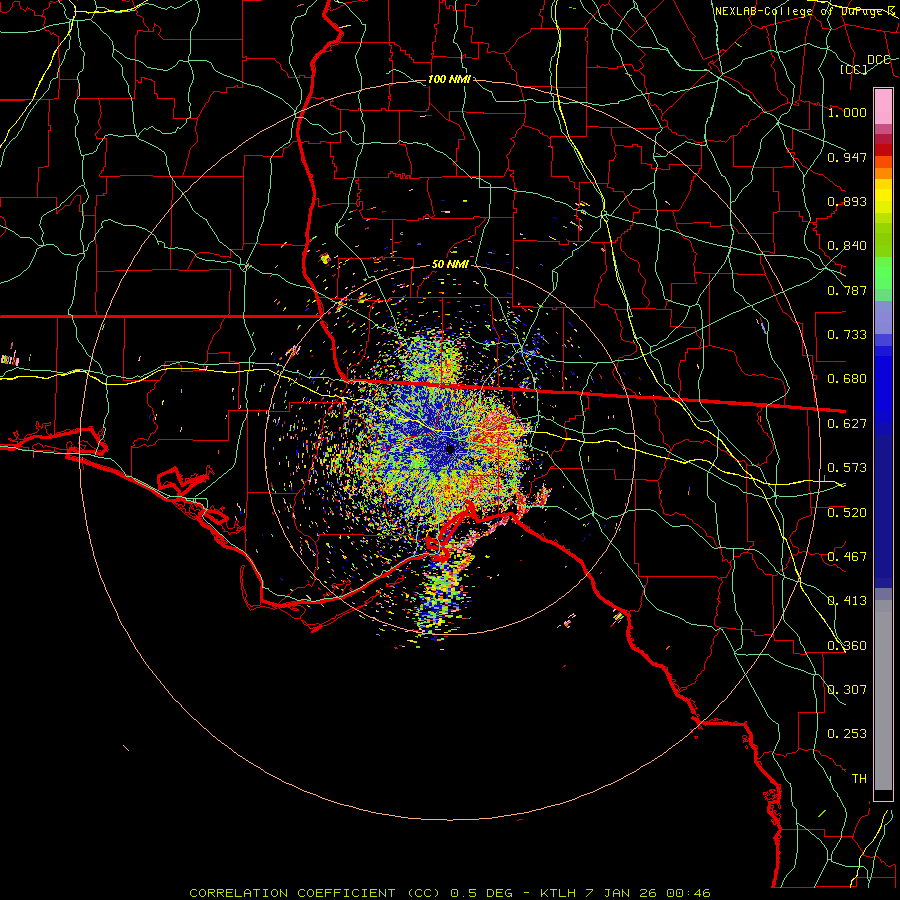Select the 0.627 scale value
The height and width of the screenshot is (900, 900).
pos(847,424)
